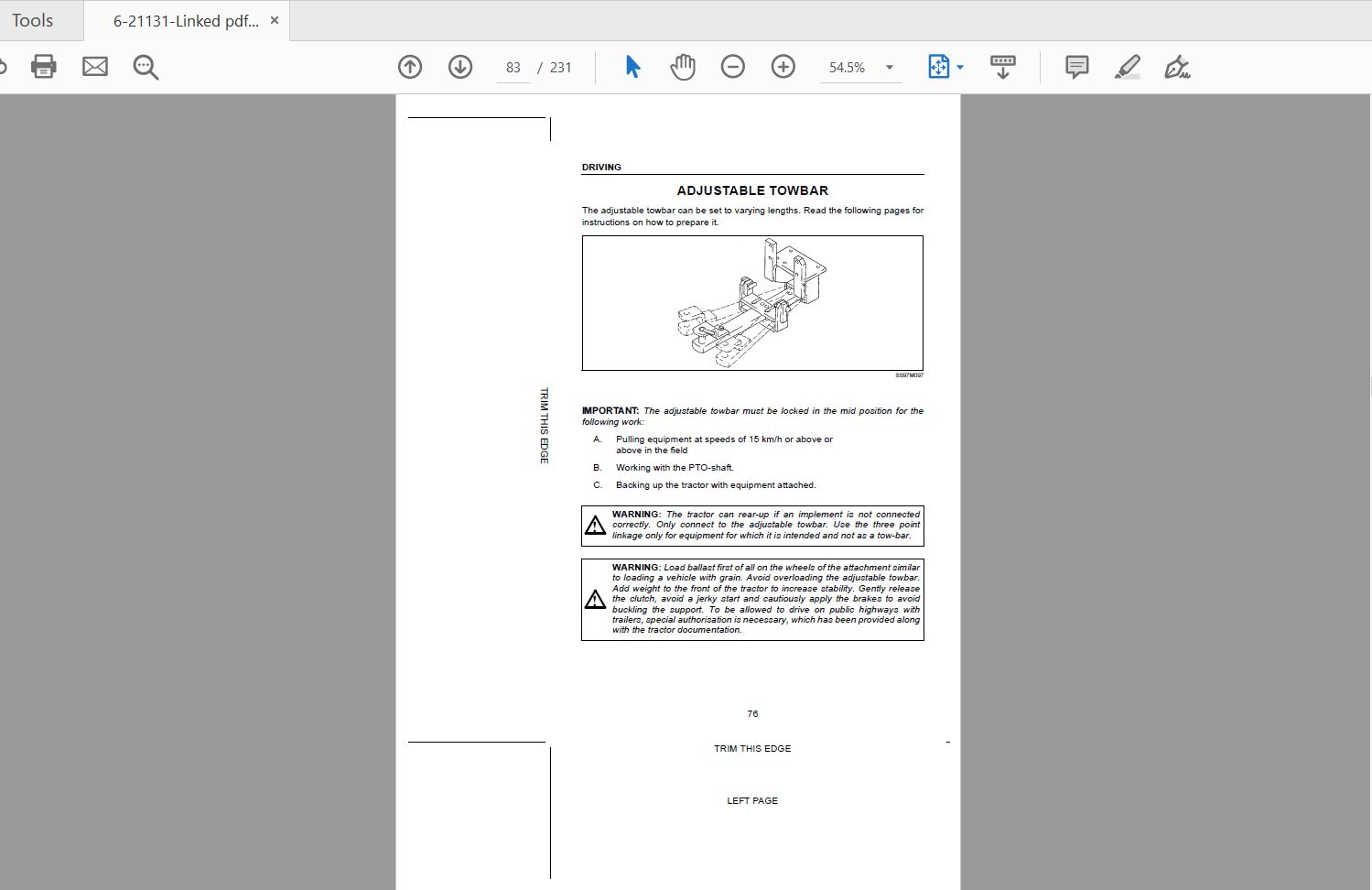Add a comment with the speech bubble icon
1372x890 pixels.
point(1077,67)
